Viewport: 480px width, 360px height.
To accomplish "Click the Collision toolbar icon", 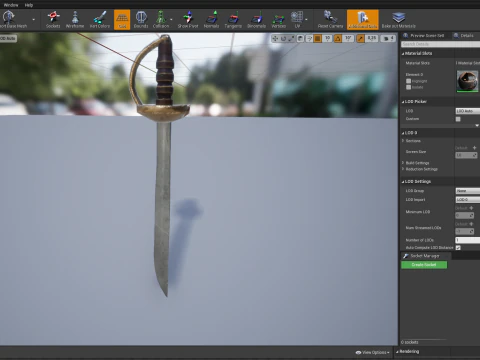I will tap(161, 19).
